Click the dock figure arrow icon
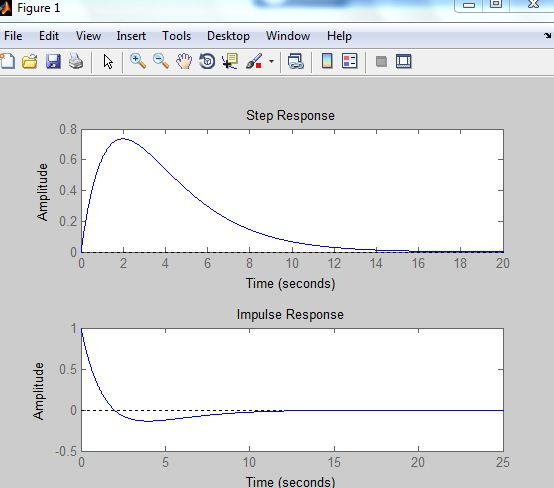Image resolution: width=554 pixels, height=488 pixels. pyautogui.click(x=547, y=35)
